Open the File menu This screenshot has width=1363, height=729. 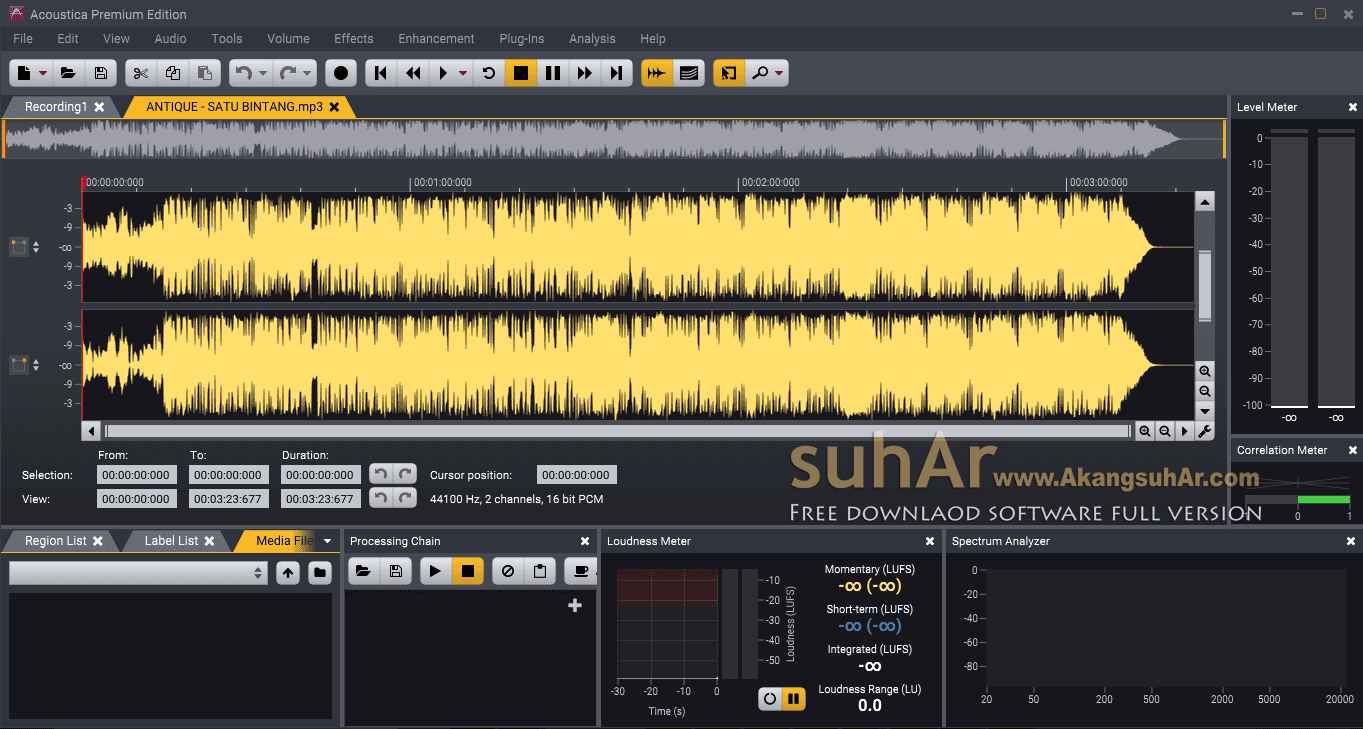pyautogui.click(x=23, y=38)
